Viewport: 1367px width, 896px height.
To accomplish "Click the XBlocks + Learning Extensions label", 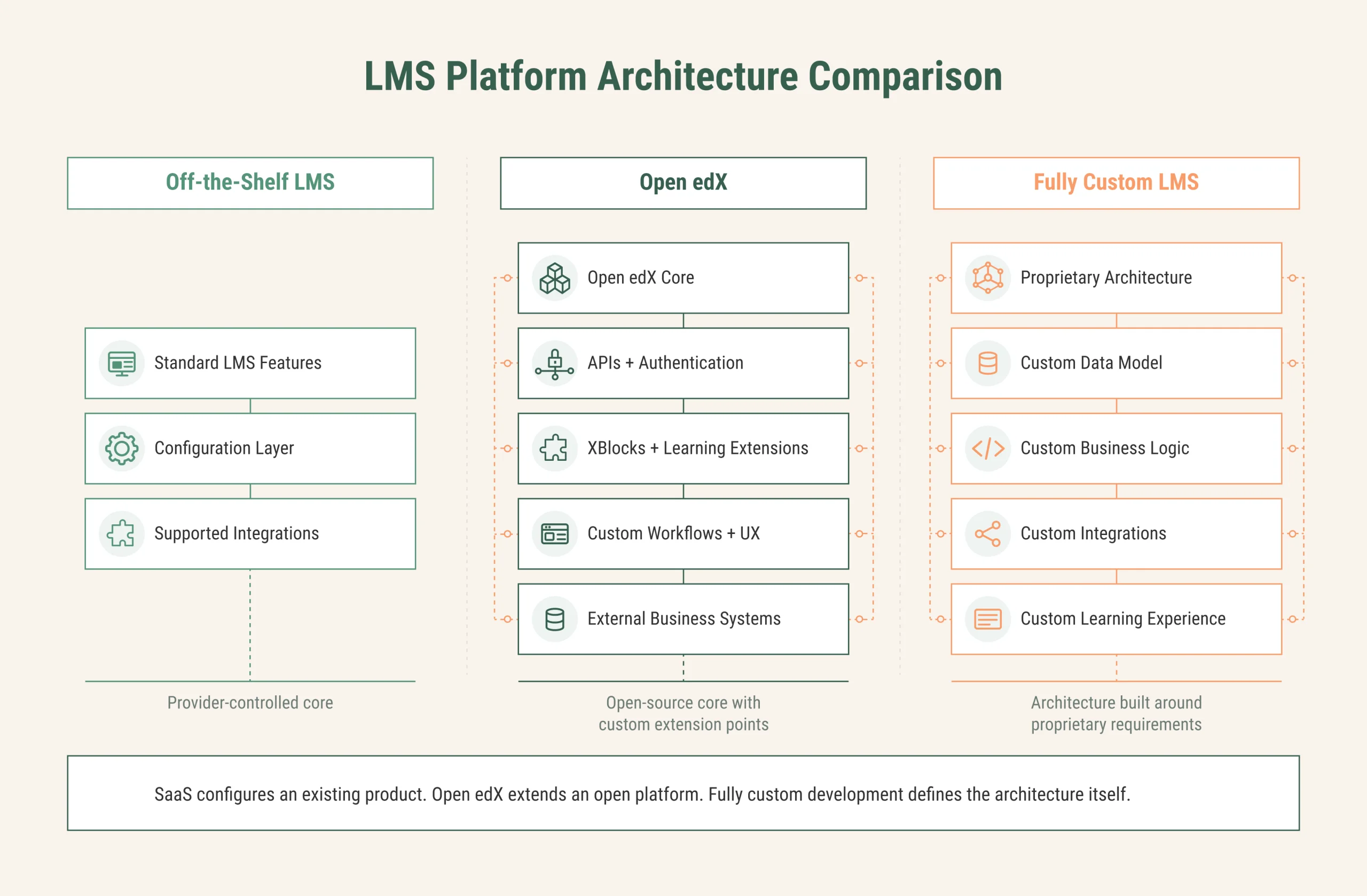I will (x=698, y=448).
